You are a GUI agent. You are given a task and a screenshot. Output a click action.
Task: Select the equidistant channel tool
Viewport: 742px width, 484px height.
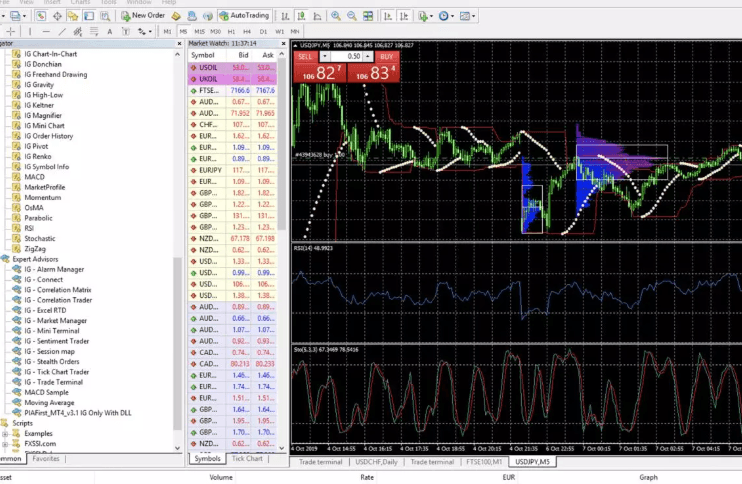(x=78, y=32)
